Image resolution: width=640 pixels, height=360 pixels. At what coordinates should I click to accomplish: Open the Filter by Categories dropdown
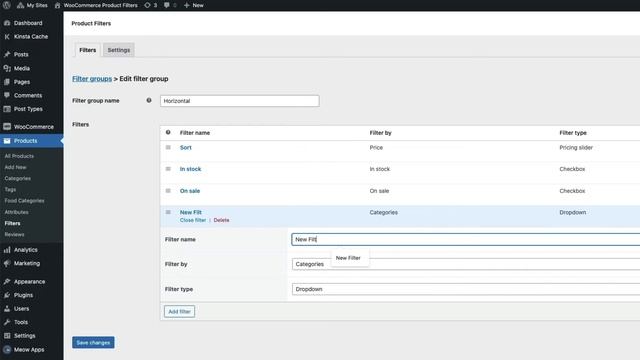[x=466, y=264]
